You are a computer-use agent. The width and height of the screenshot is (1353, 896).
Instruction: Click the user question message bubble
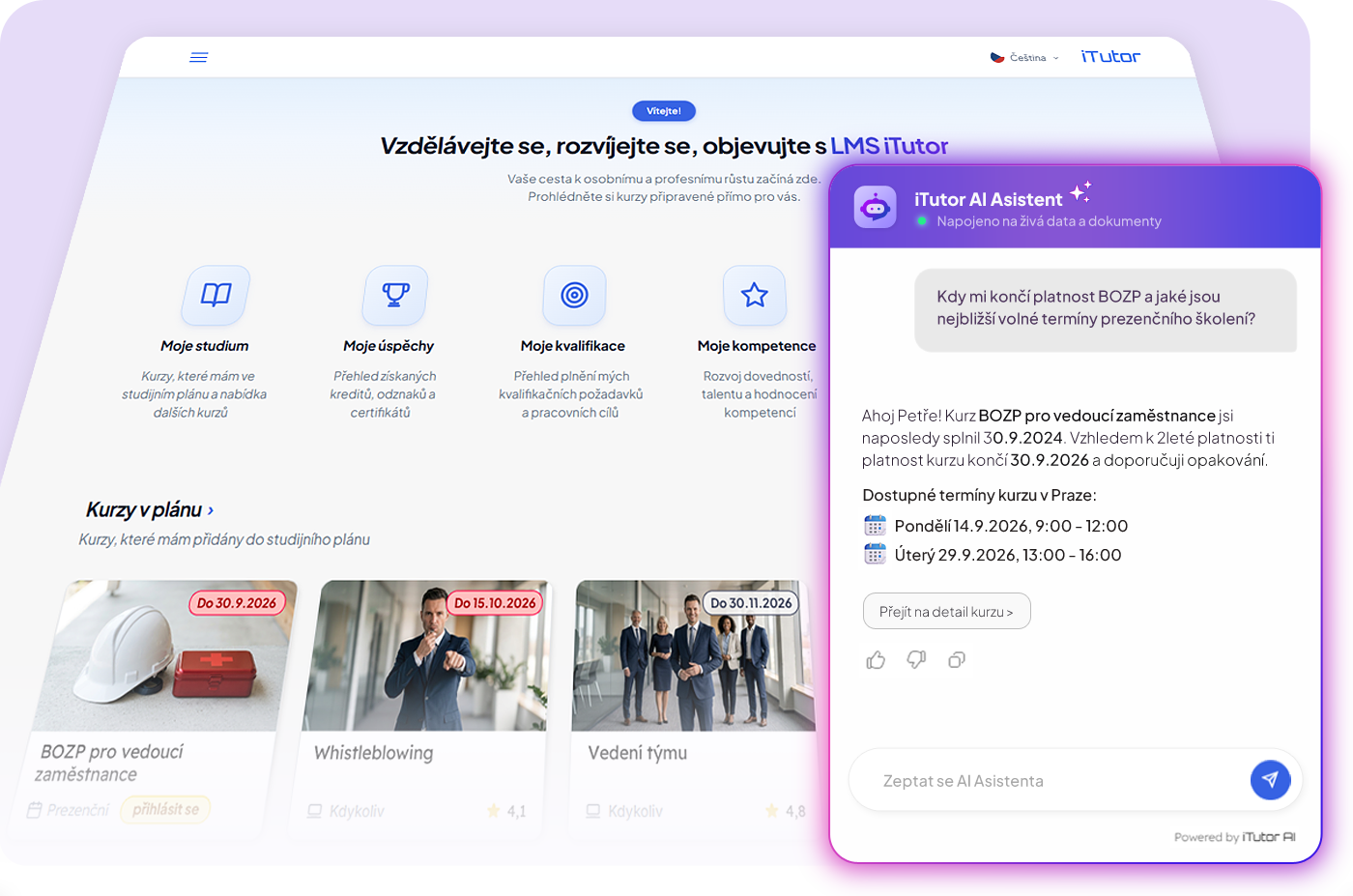coord(1106,309)
